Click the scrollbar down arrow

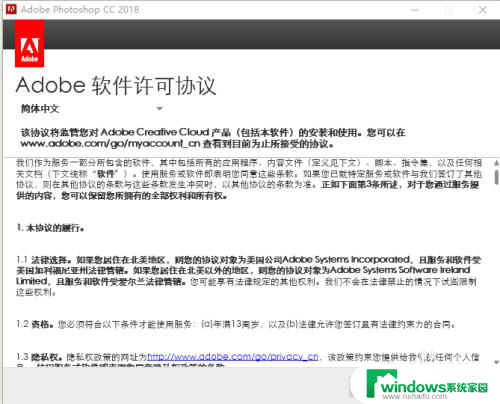[496, 362]
